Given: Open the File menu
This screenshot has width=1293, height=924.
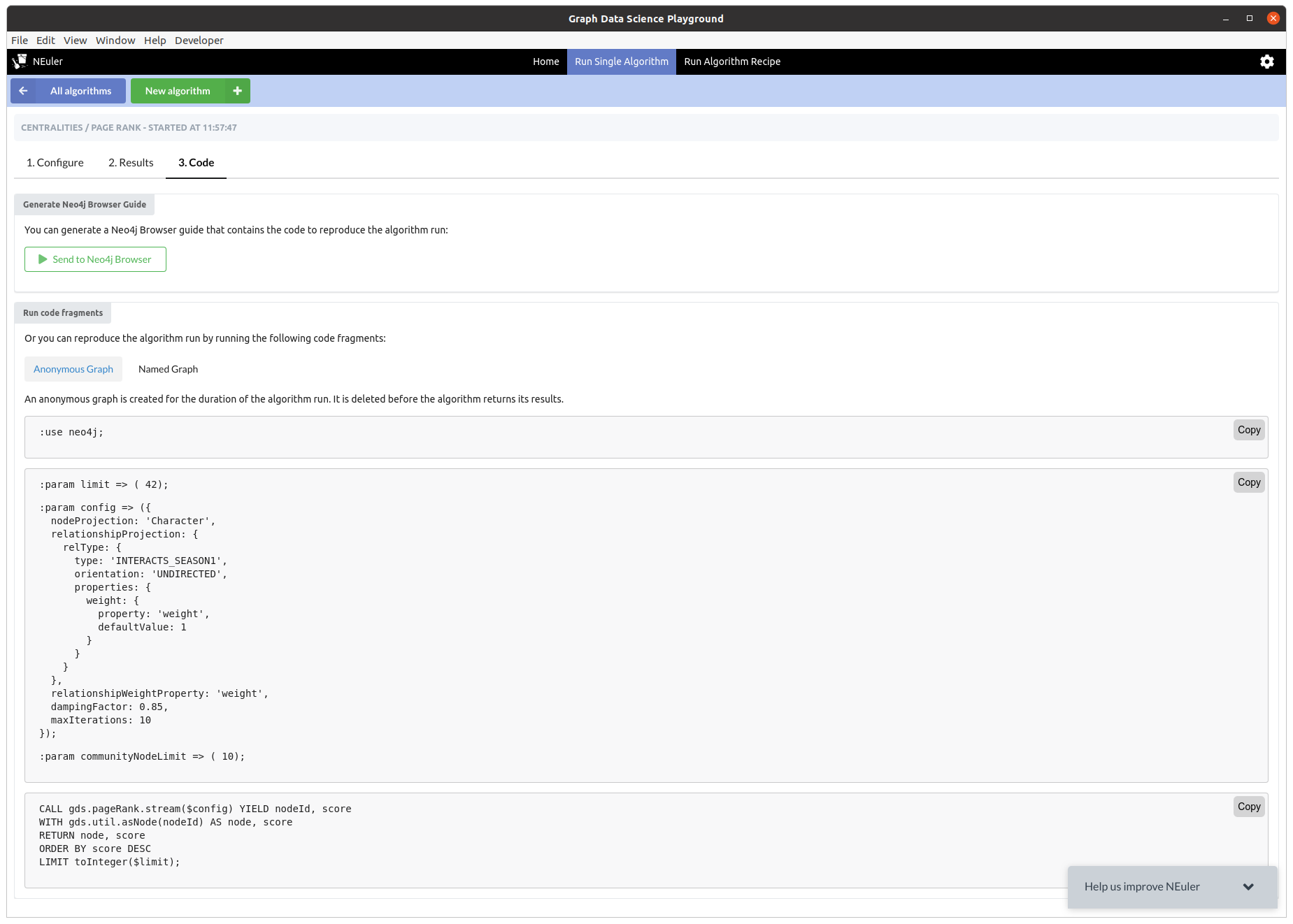Looking at the screenshot, I should pyautogui.click(x=20, y=41).
